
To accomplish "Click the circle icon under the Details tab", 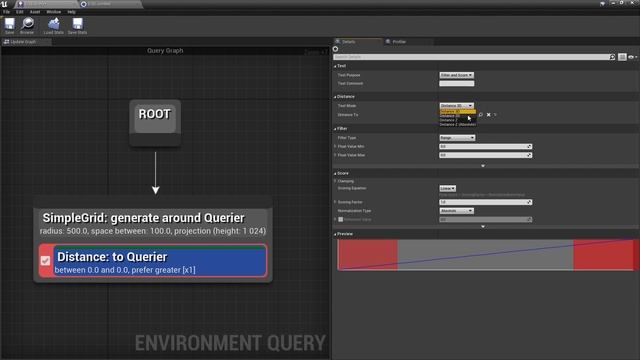I will pyautogui.click(x=336, y=49).
